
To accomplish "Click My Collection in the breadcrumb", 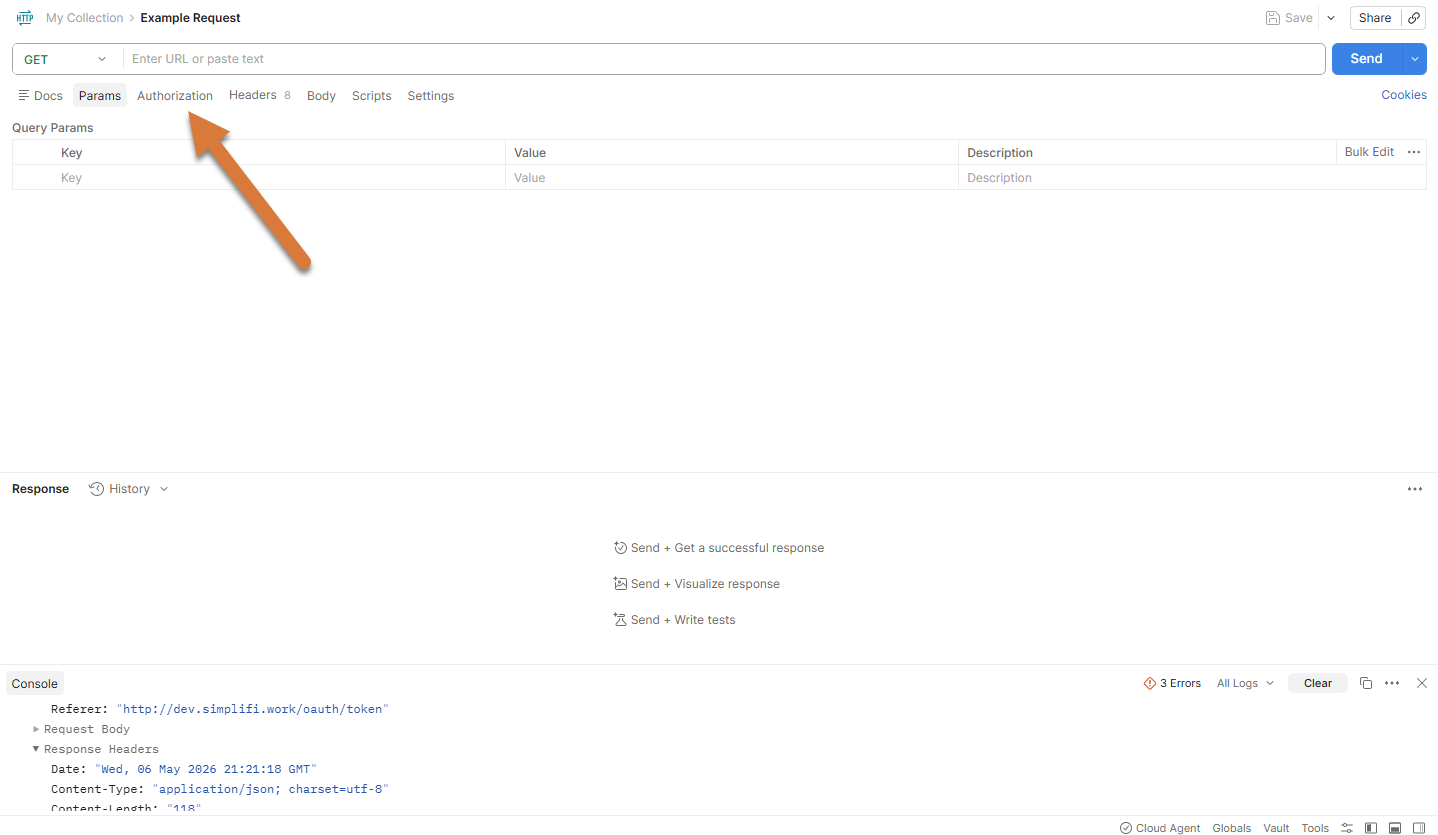I will 85,18.
